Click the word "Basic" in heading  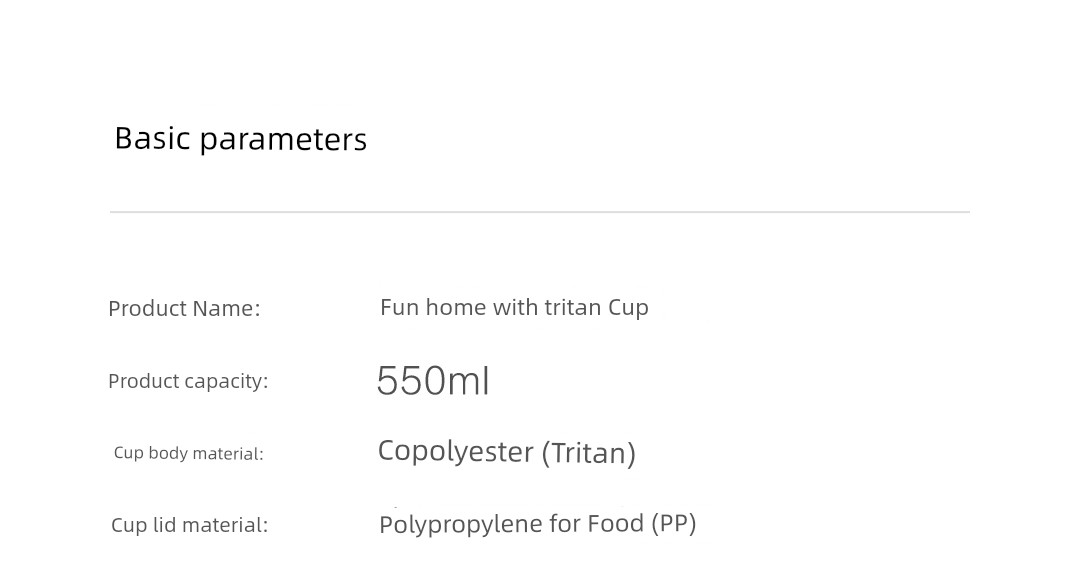coord(152,138)
